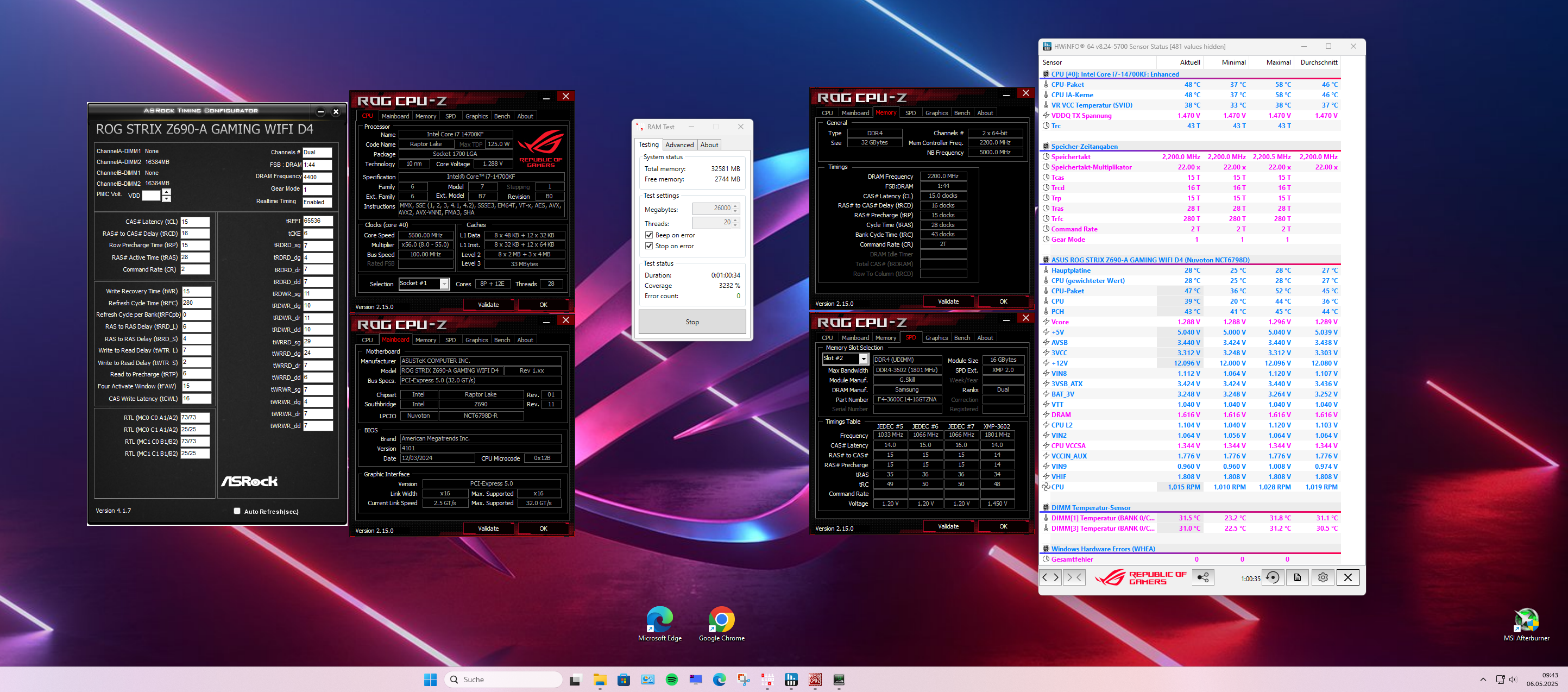Open Microsoft Edge from the taskbar

pyautogui.click(x=720, y=680)
